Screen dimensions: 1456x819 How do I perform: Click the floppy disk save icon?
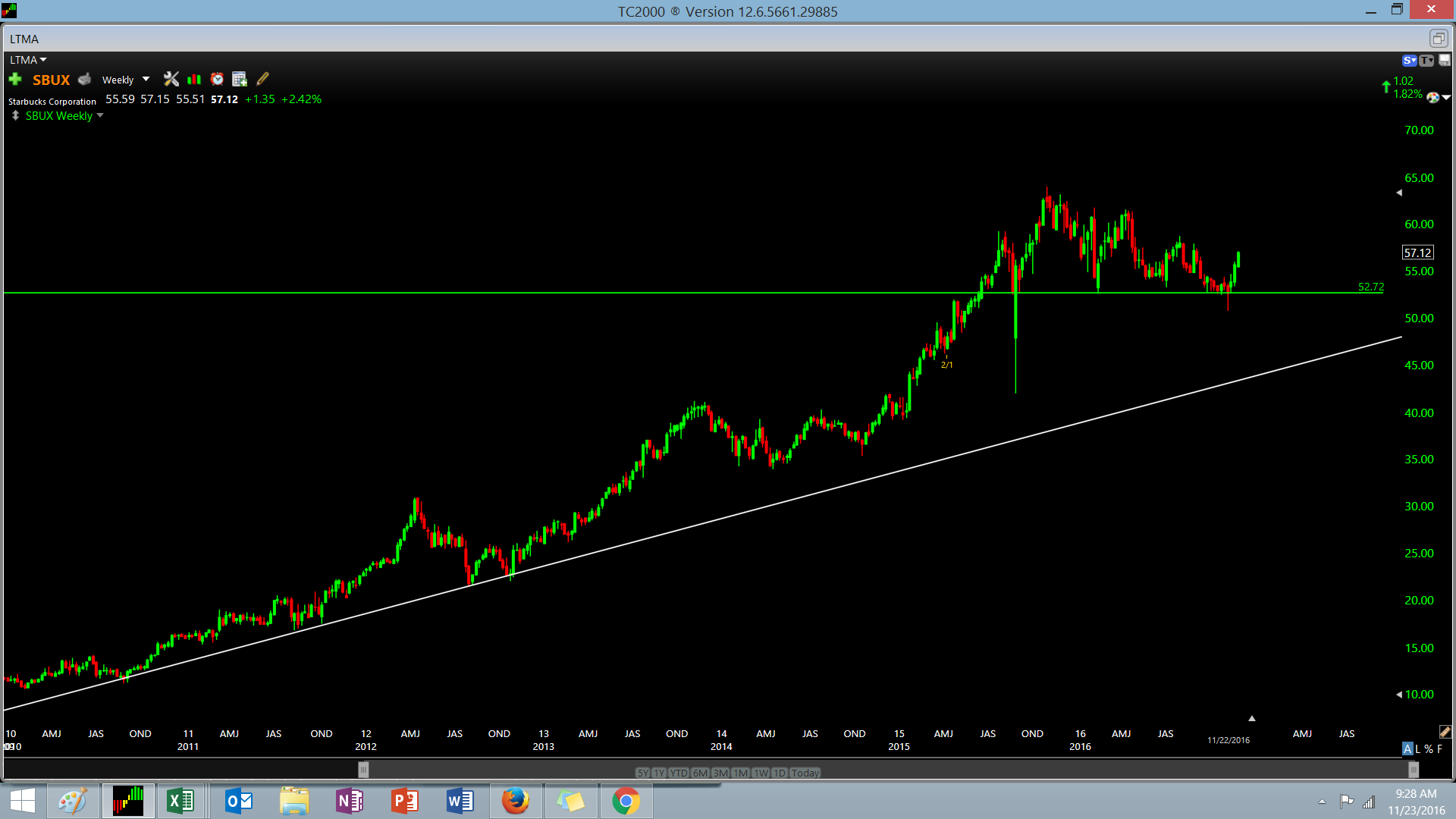click(x=1445, y=60)
